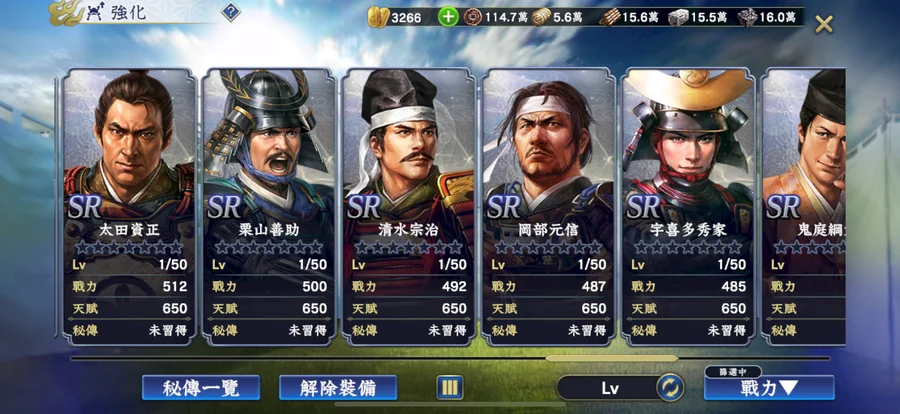Screen dimensions: 900x414
Task: Click the horizontal card list scrollbar handle
Action: pos(612,358)
